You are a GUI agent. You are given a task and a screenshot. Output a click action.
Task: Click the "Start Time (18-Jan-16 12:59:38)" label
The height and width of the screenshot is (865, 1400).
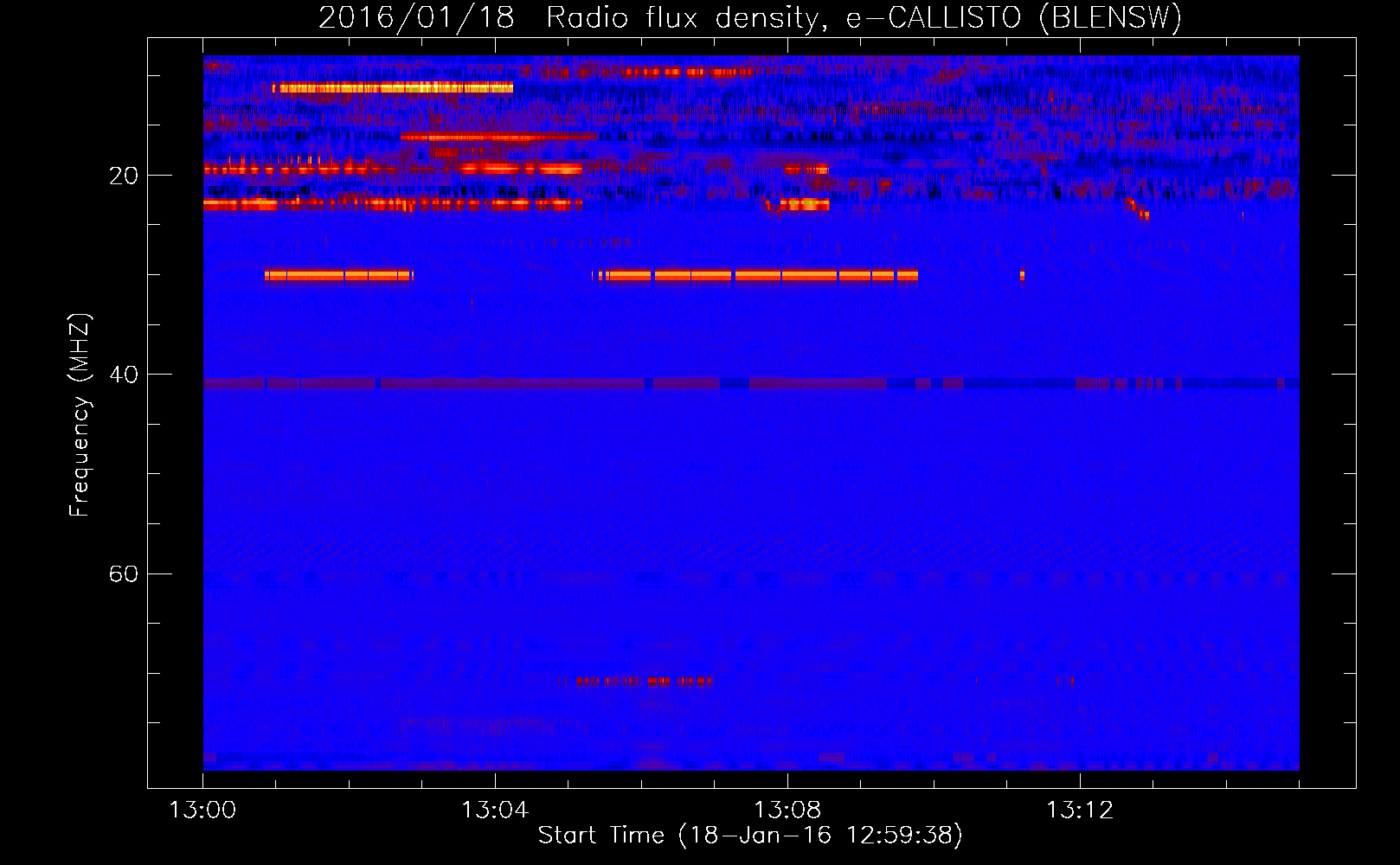pos(750,836)
